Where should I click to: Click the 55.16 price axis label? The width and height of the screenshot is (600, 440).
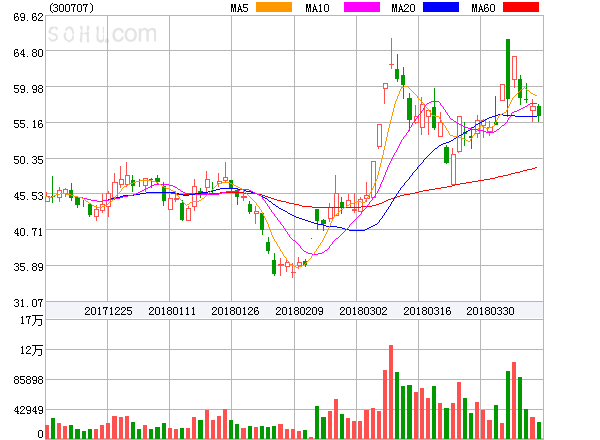click(28, 124)
